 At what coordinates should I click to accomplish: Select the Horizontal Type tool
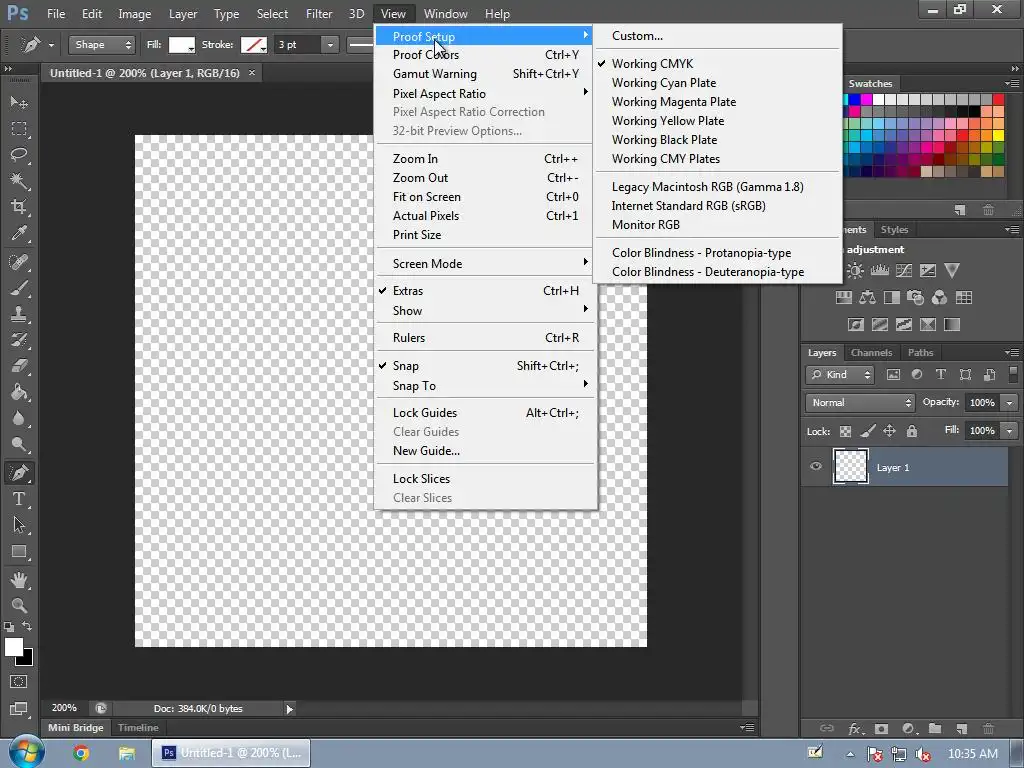(x=19, y=500)
